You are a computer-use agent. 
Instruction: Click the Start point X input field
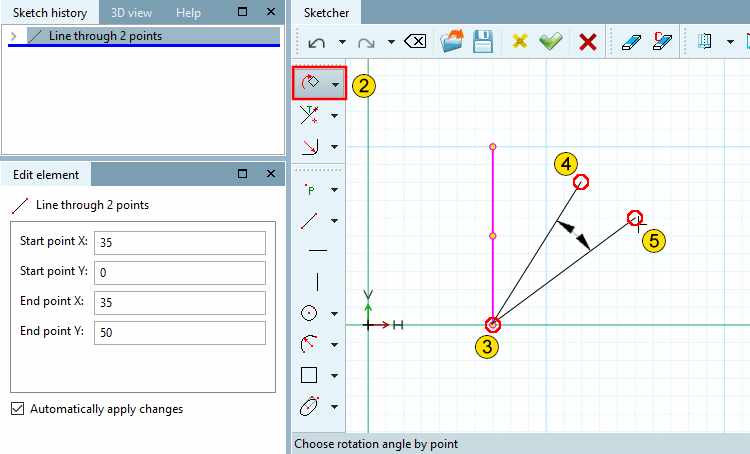coord(180,243)
